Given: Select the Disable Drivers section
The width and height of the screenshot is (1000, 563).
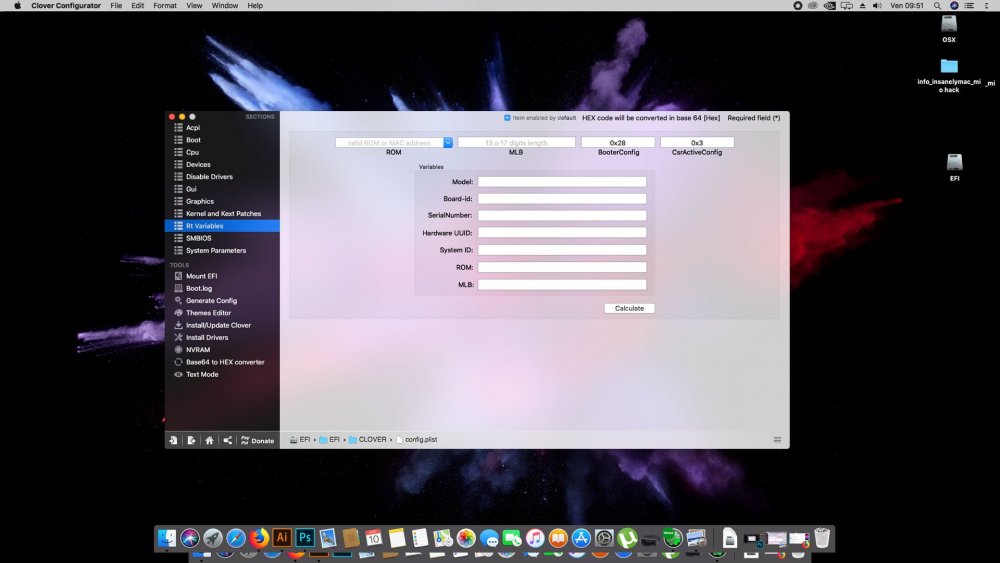Looking at the screenshot, I should (221, 177).
